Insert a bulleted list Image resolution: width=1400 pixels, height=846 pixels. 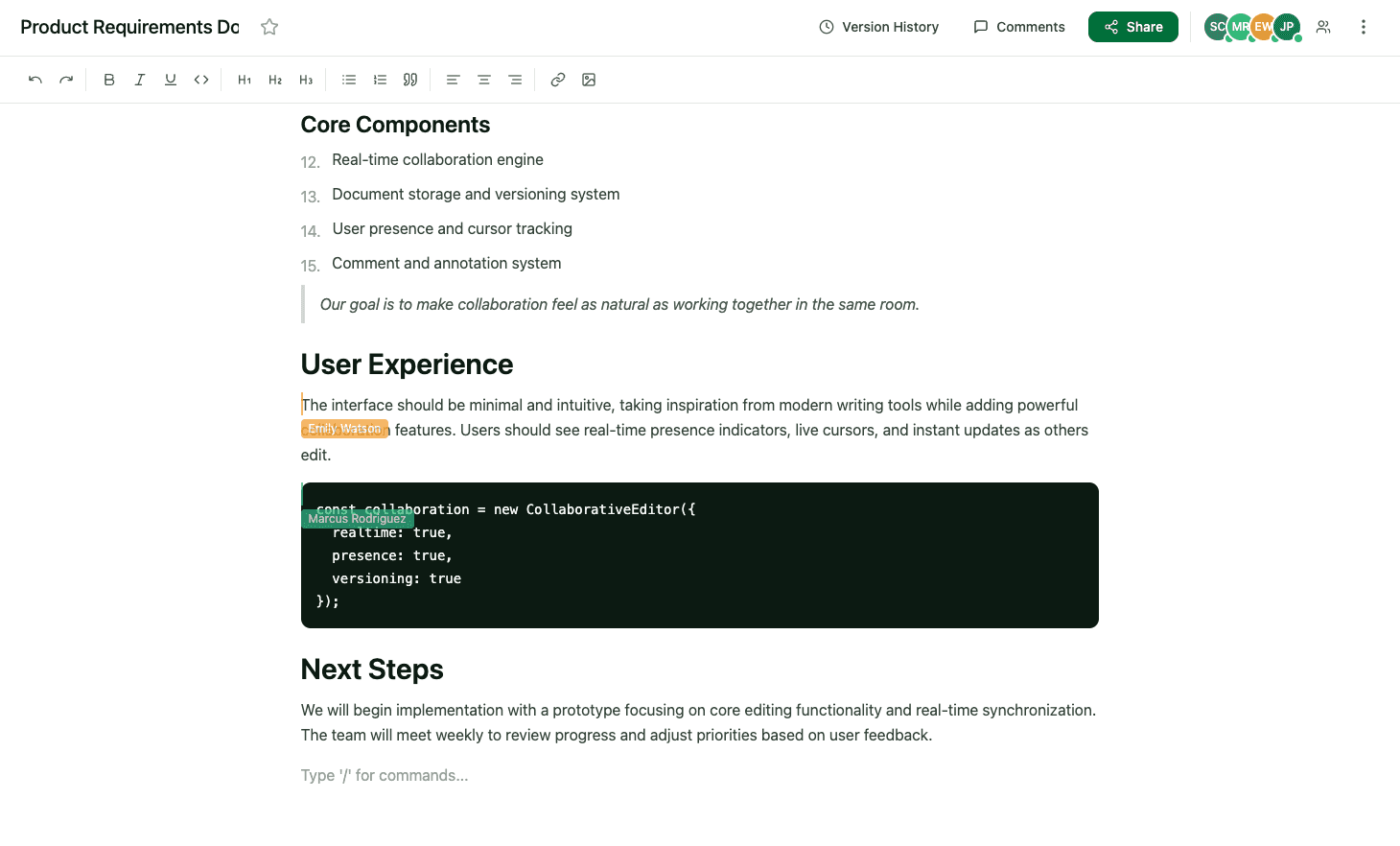coord(349,80)
